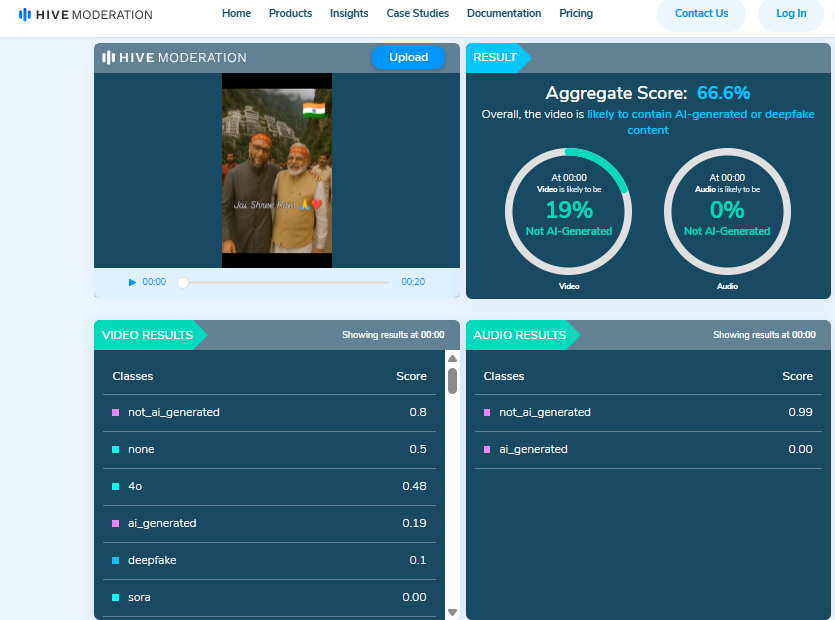Click the video thumbnail preview

coord(276,170)
